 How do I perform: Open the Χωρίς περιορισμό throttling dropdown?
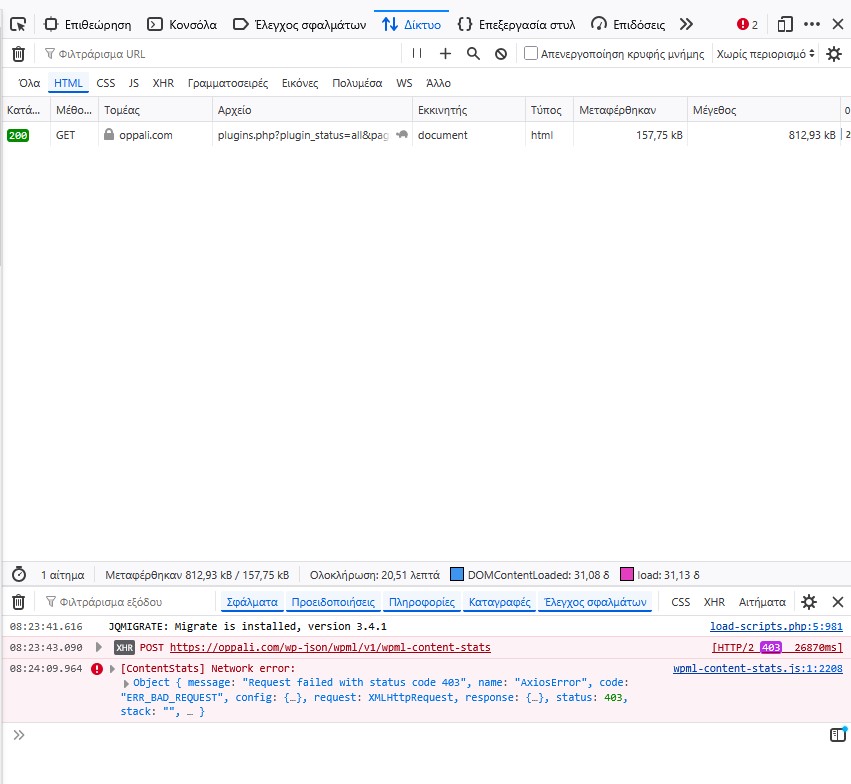coord(766,54)
